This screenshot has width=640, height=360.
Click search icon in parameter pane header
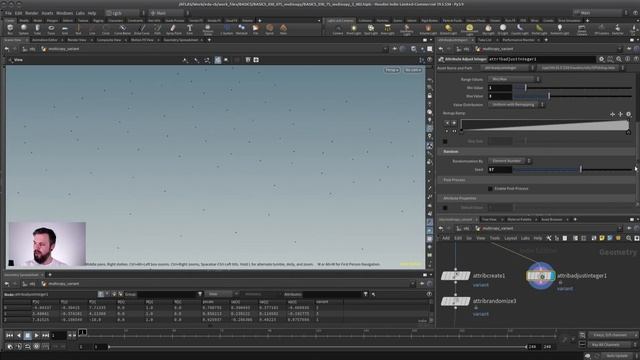click(x=619, y=59)
